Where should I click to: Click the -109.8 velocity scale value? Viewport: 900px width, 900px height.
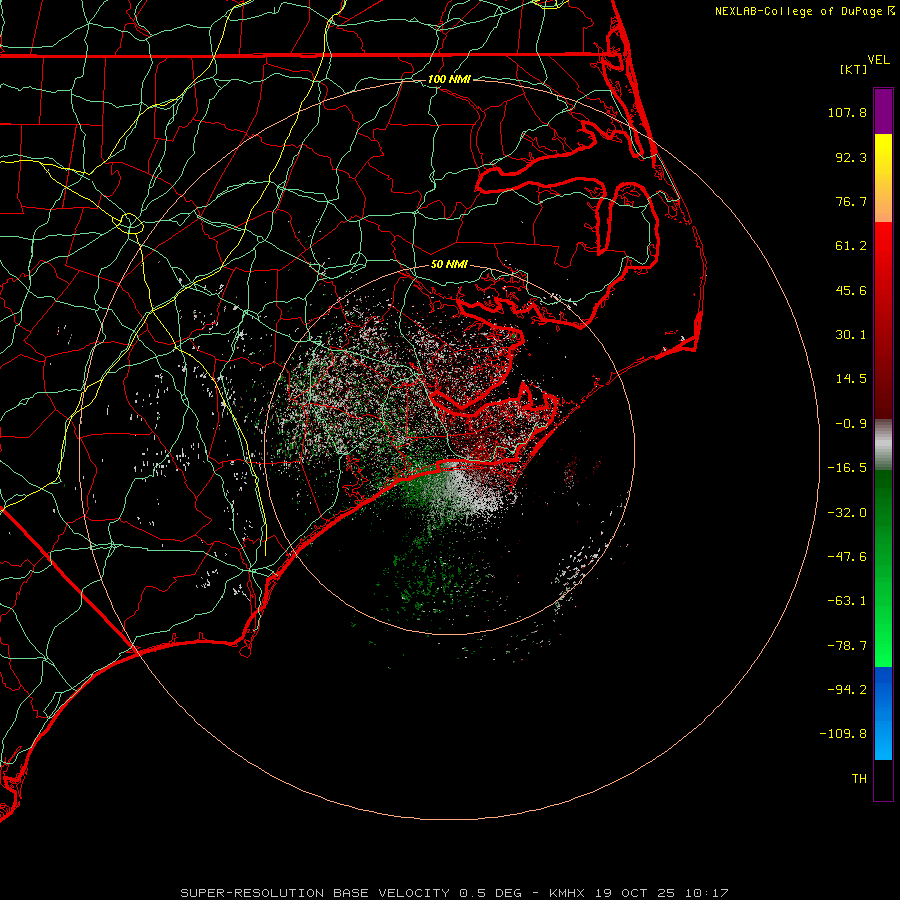coord(844,734)
